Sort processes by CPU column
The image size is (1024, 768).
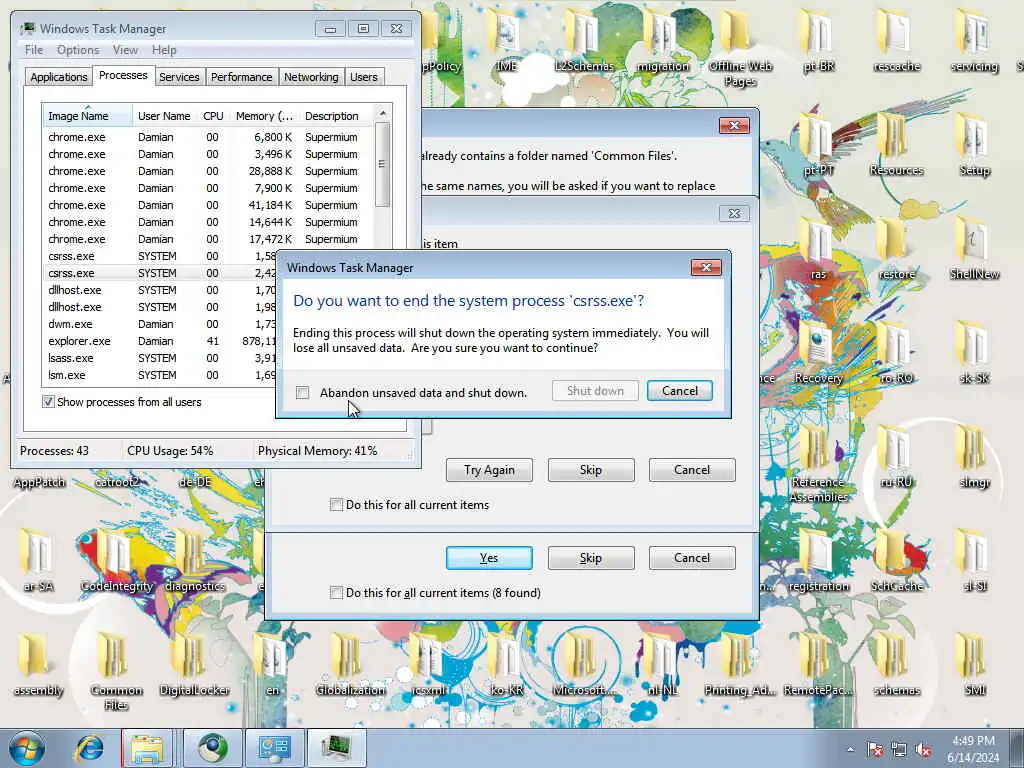213,116
